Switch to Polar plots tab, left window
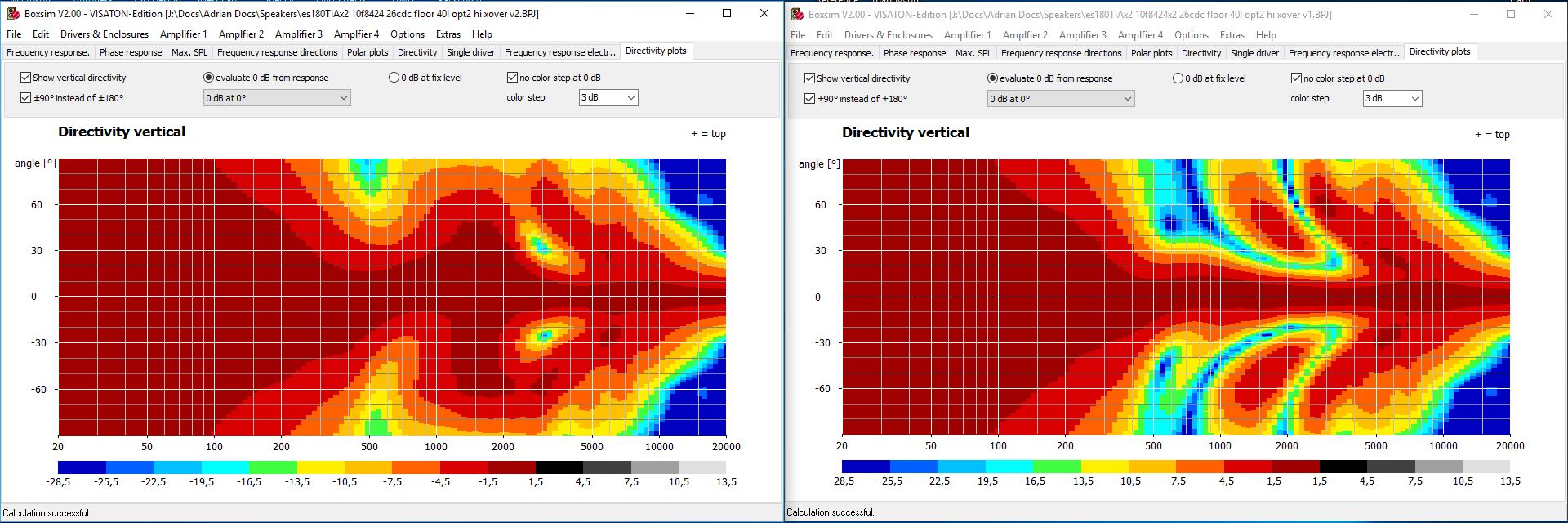 pos(367,52)
